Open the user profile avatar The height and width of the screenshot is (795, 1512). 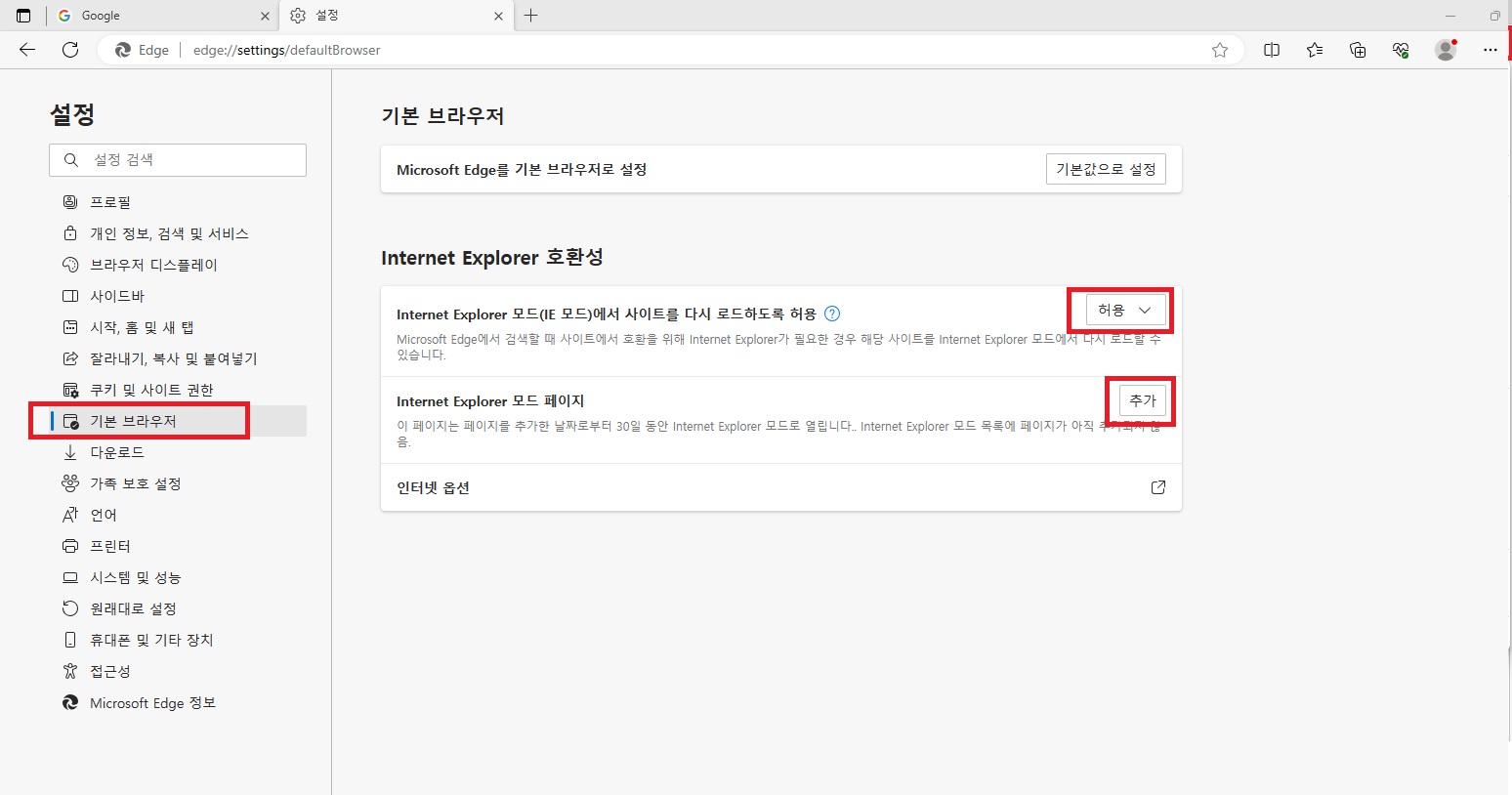1446,50
